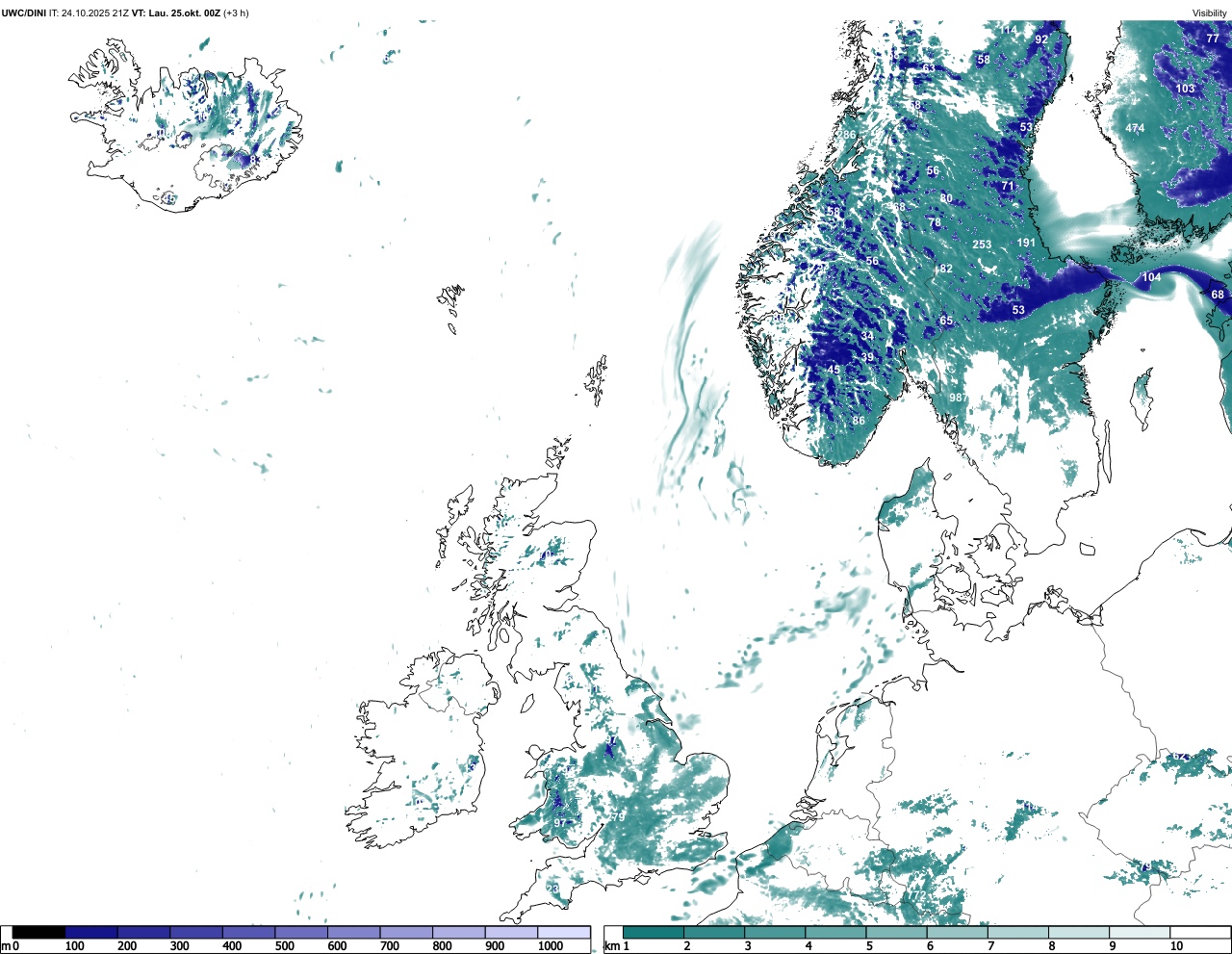This screenshot has height=954, width=1232.
Task: Click the "km" unit label on legend
Action: (x=611, y=946)
